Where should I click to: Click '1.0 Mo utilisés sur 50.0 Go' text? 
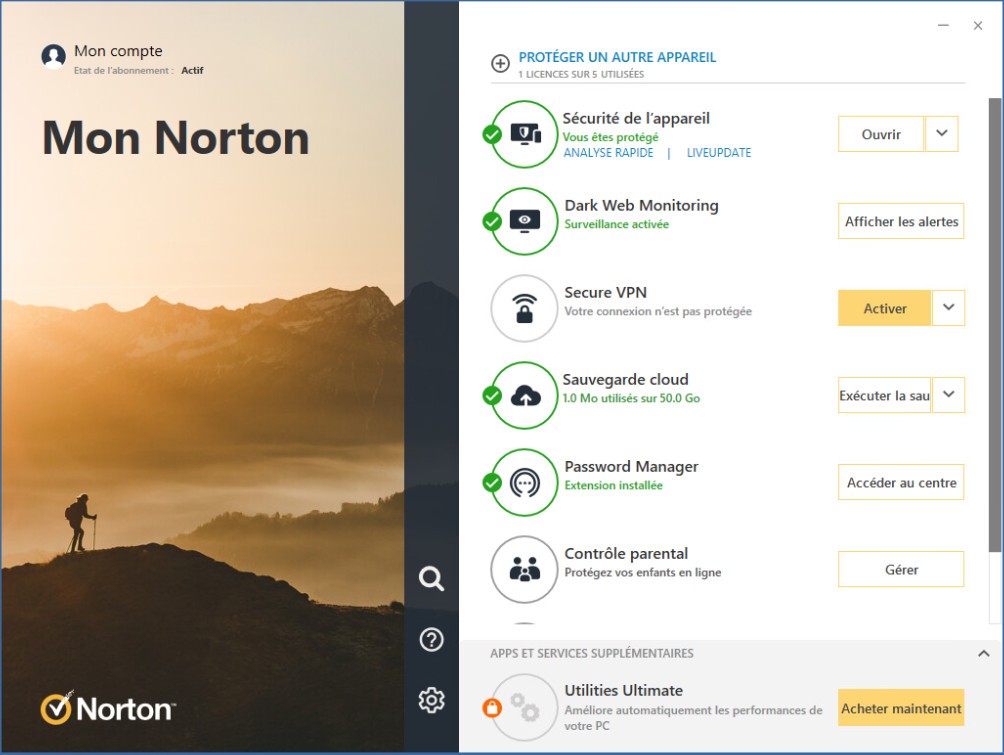(631, 398)
